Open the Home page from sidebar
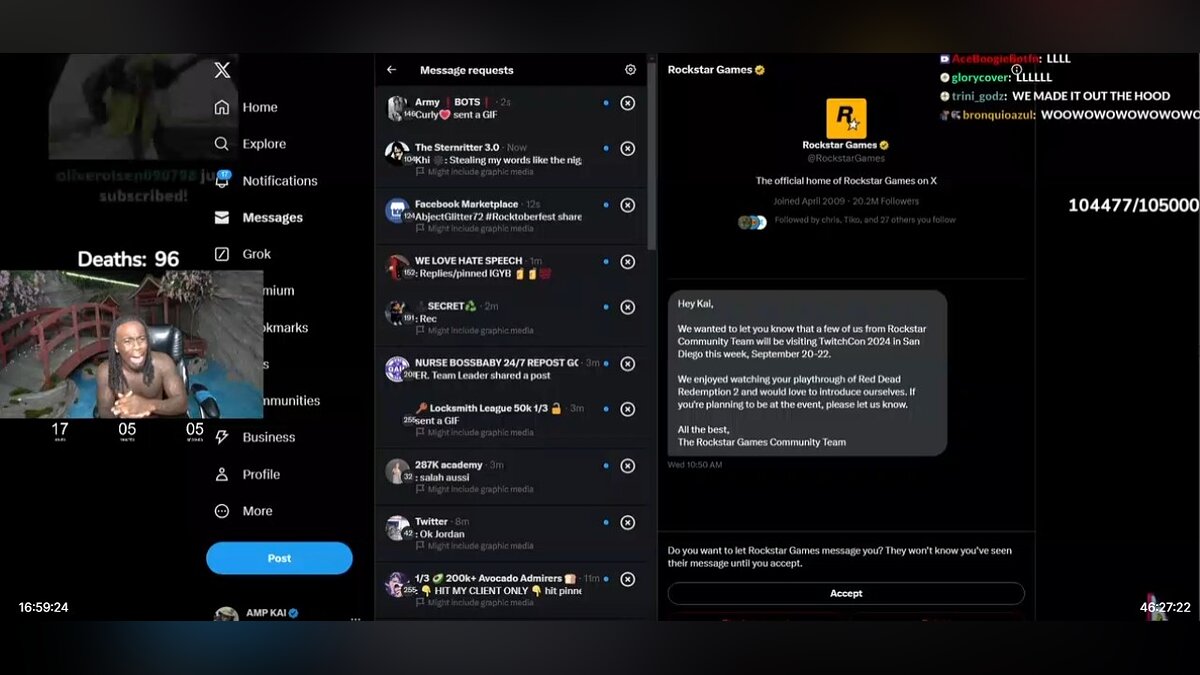The width and height of the screenshot is (1200, 675). click(222, 107)
